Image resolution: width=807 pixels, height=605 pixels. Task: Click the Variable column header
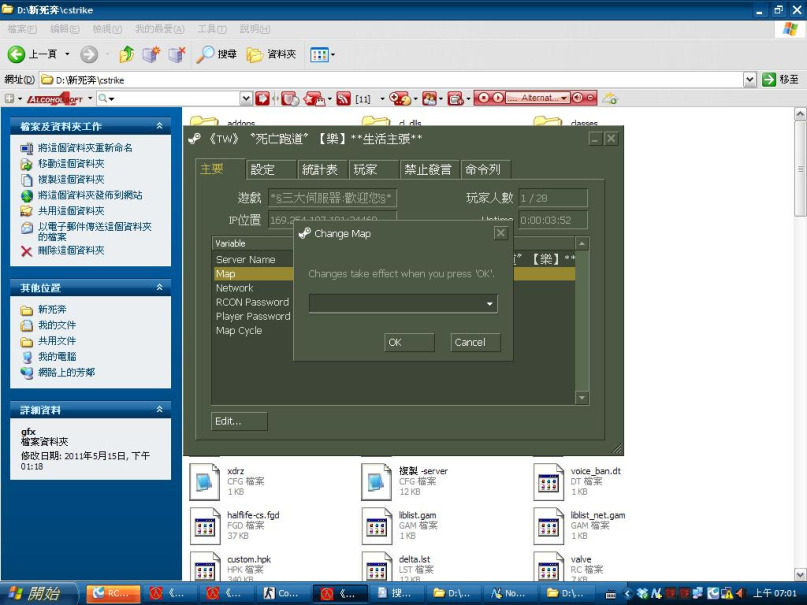(x=252, y=243)
